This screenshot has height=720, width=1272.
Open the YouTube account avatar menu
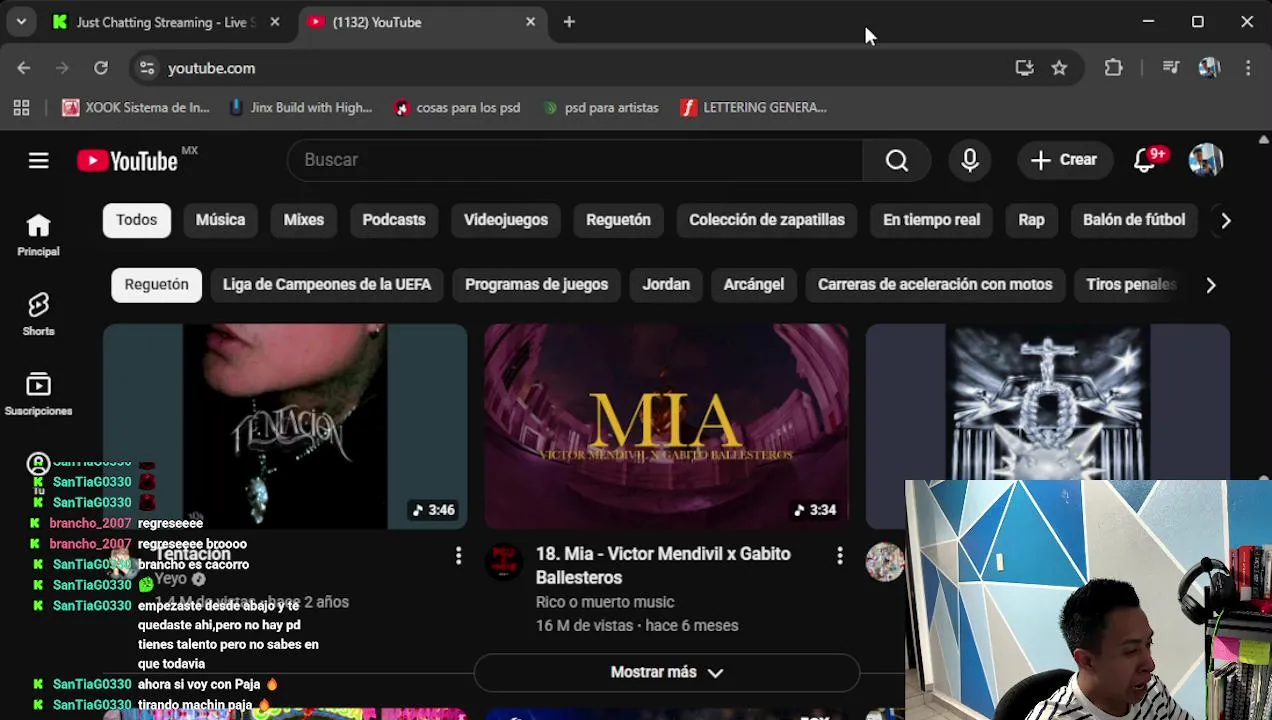1206,160
